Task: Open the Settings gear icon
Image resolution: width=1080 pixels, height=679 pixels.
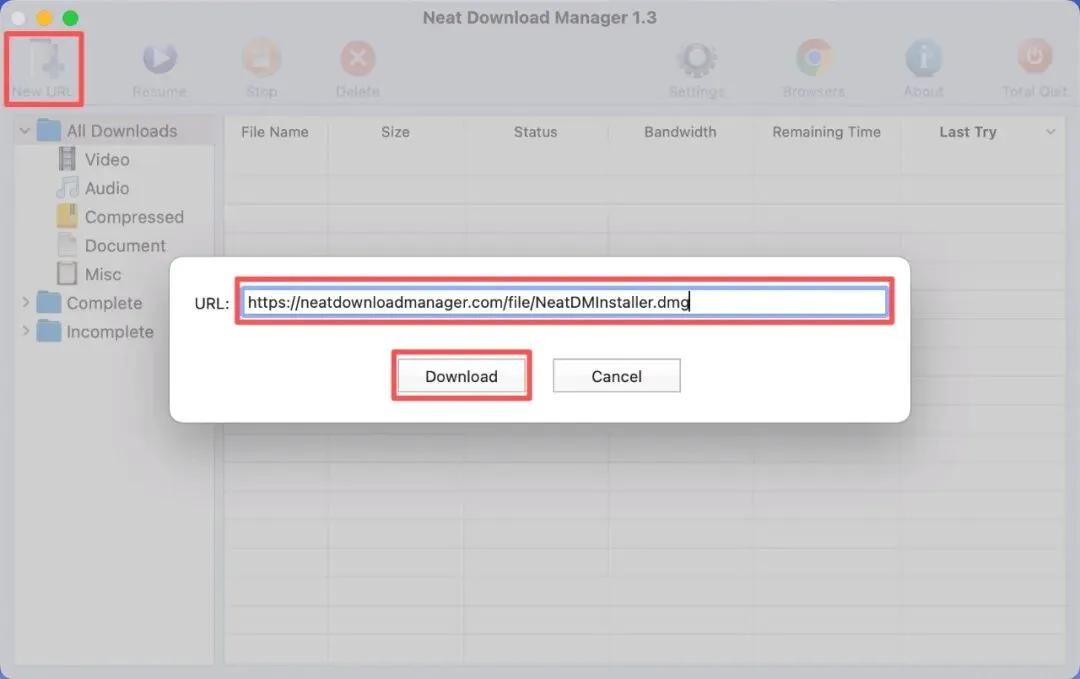Action: [x=696, y=59]
